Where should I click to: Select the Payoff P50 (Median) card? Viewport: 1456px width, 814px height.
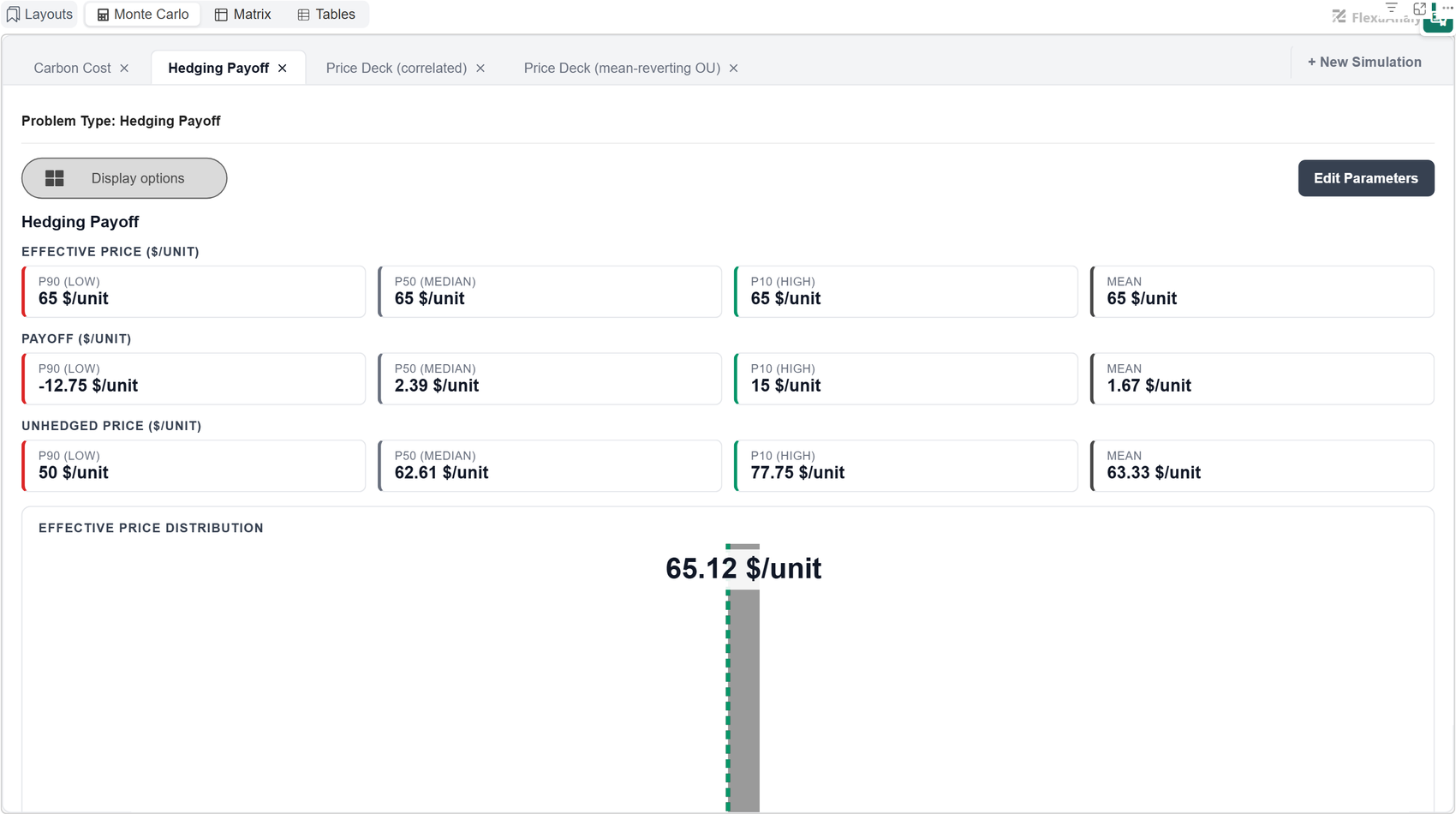(550, 379)
